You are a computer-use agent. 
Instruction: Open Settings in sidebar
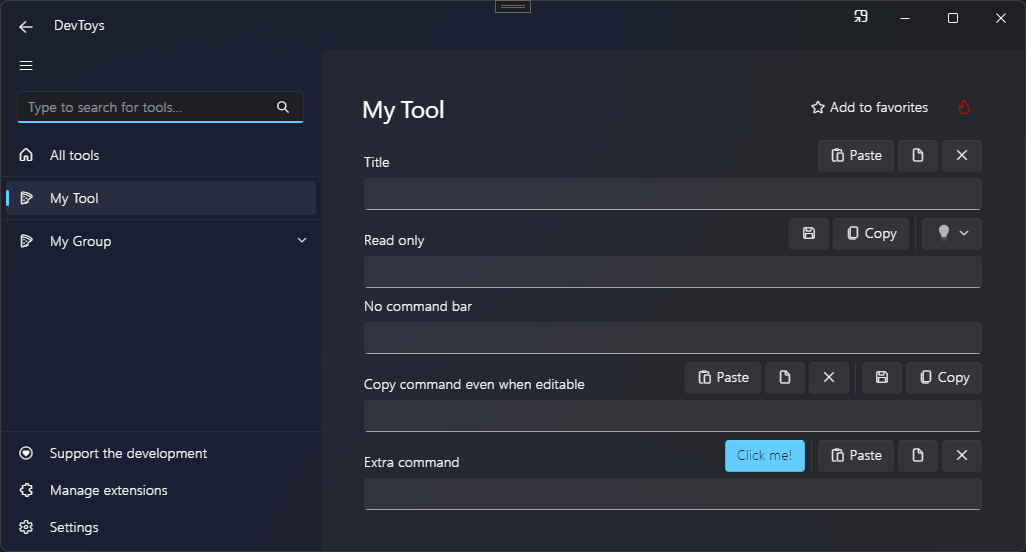click(161, 527)
